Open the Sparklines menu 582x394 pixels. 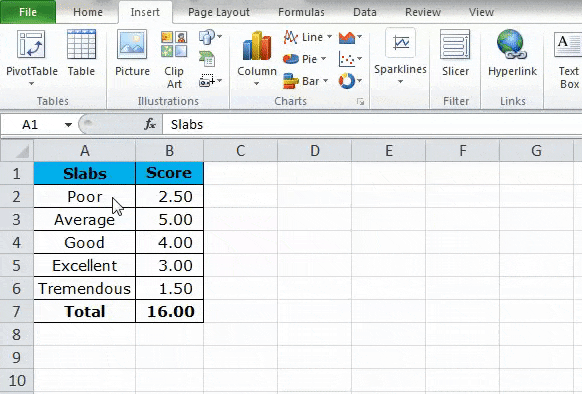(x=400, y=56)
